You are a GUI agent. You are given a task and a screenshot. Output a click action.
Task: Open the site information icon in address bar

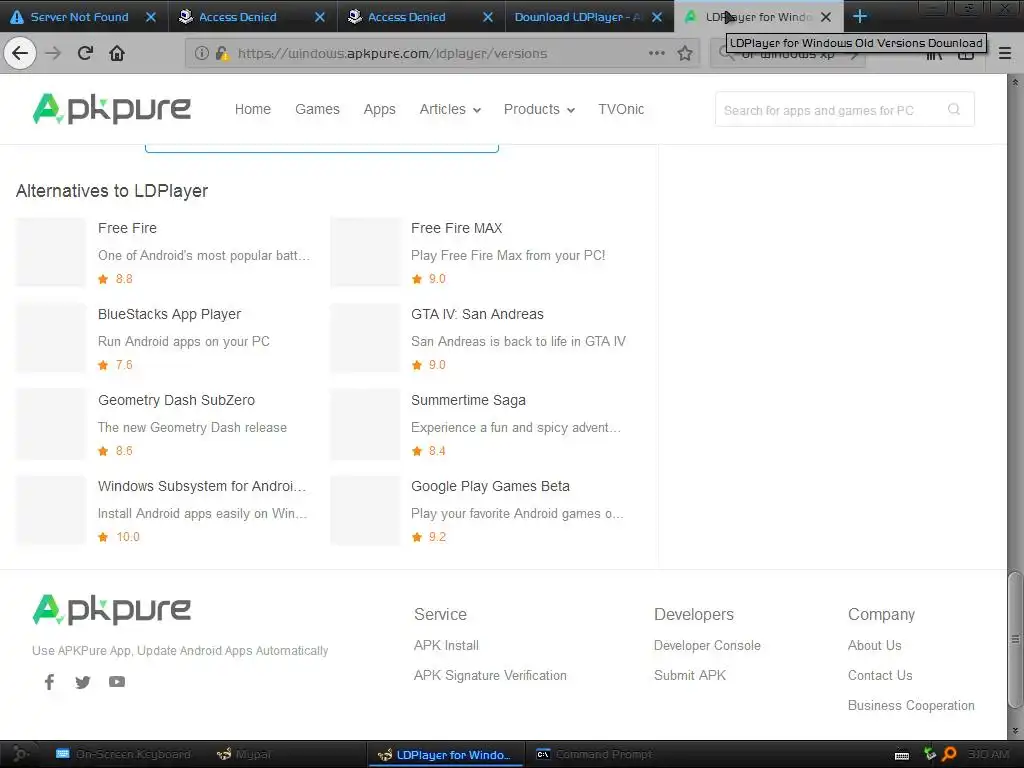pyautogui.click(x=202, y=53)
